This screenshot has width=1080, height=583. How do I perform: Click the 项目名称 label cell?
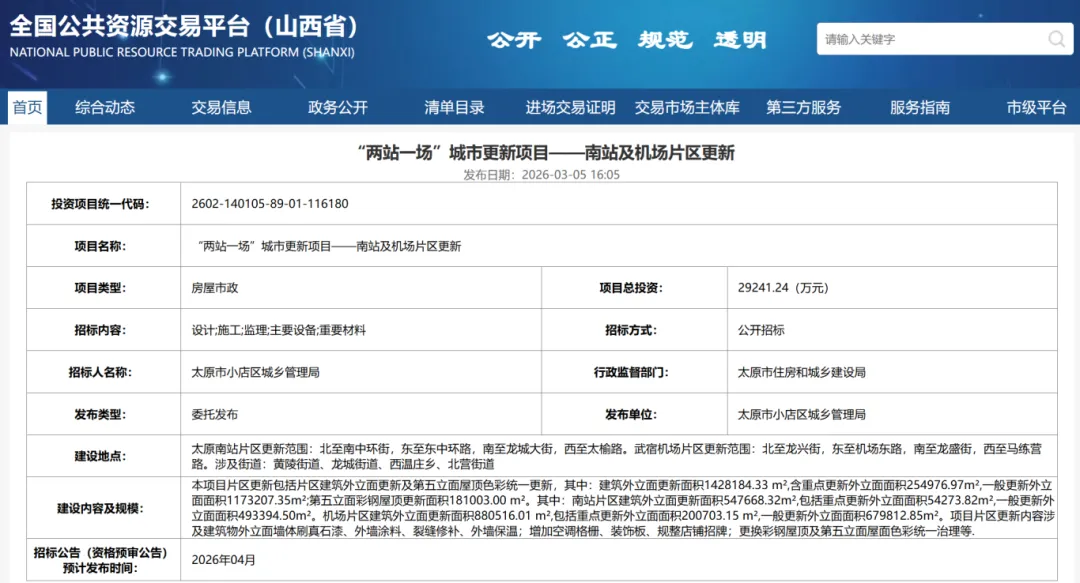tap(103, 246)
